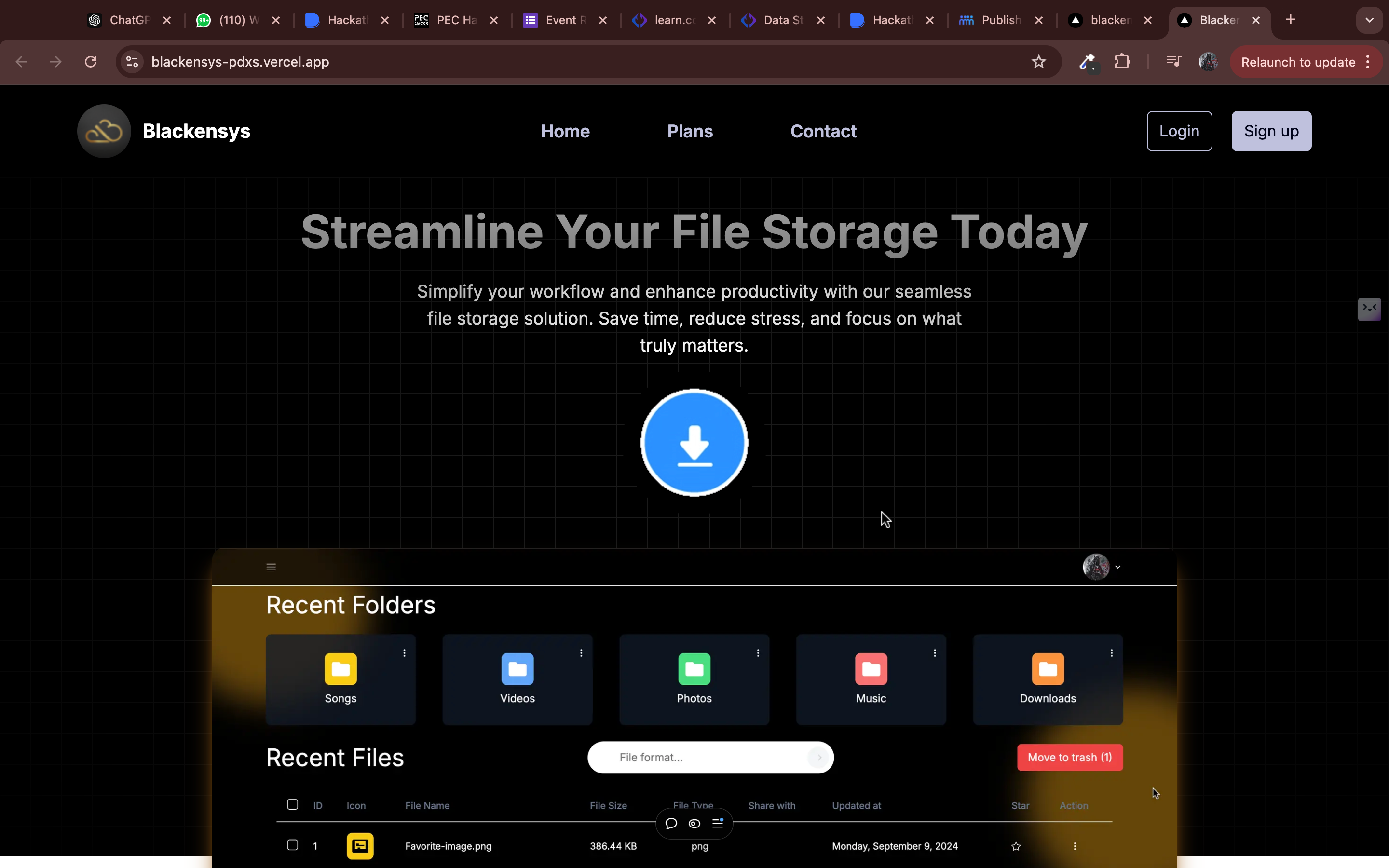Click the Monday, September 9, 2024 date cell
Viewport: 1389px width, 868px height.
click(895, 846)
